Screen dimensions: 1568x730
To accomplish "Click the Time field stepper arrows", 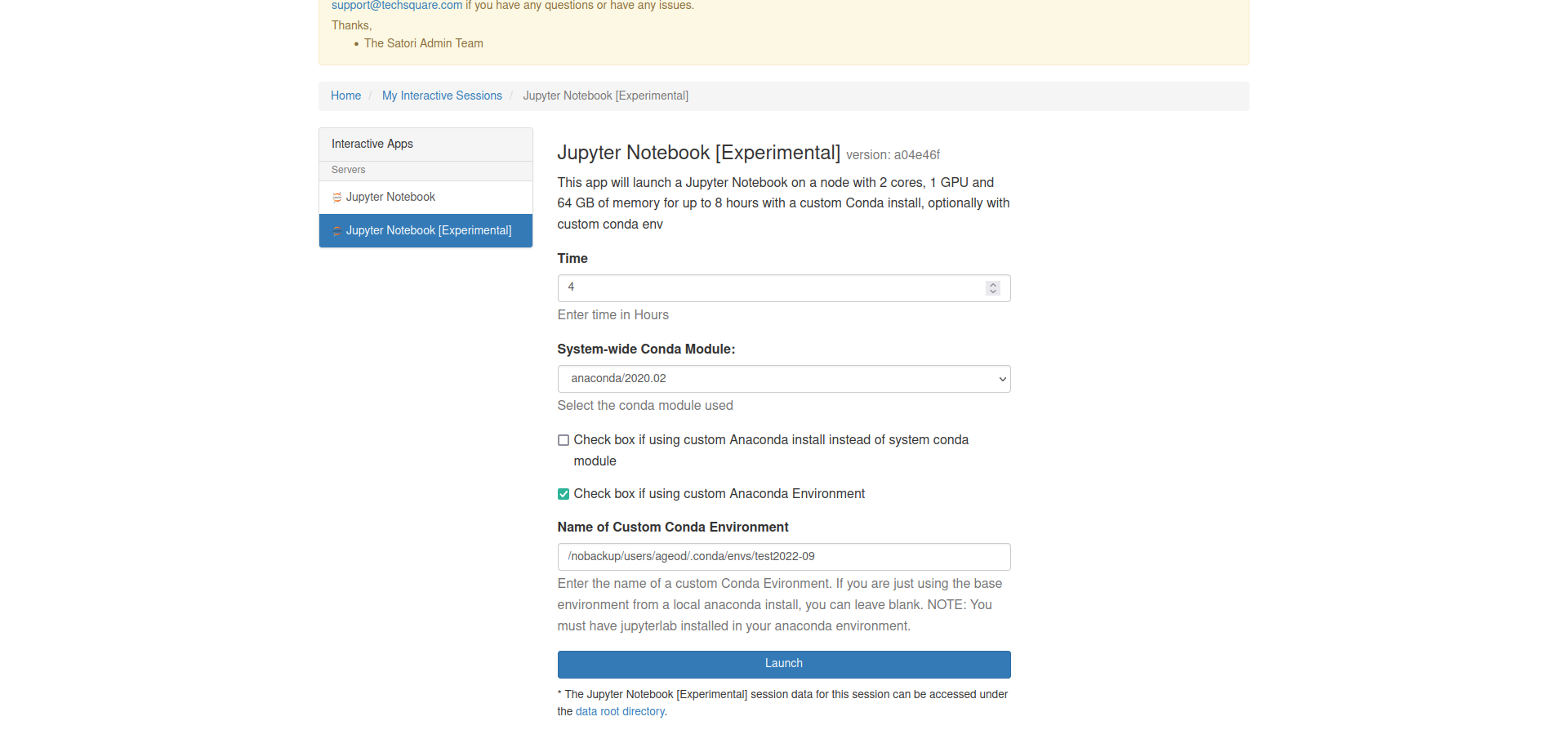I will [x=993, y=287].
